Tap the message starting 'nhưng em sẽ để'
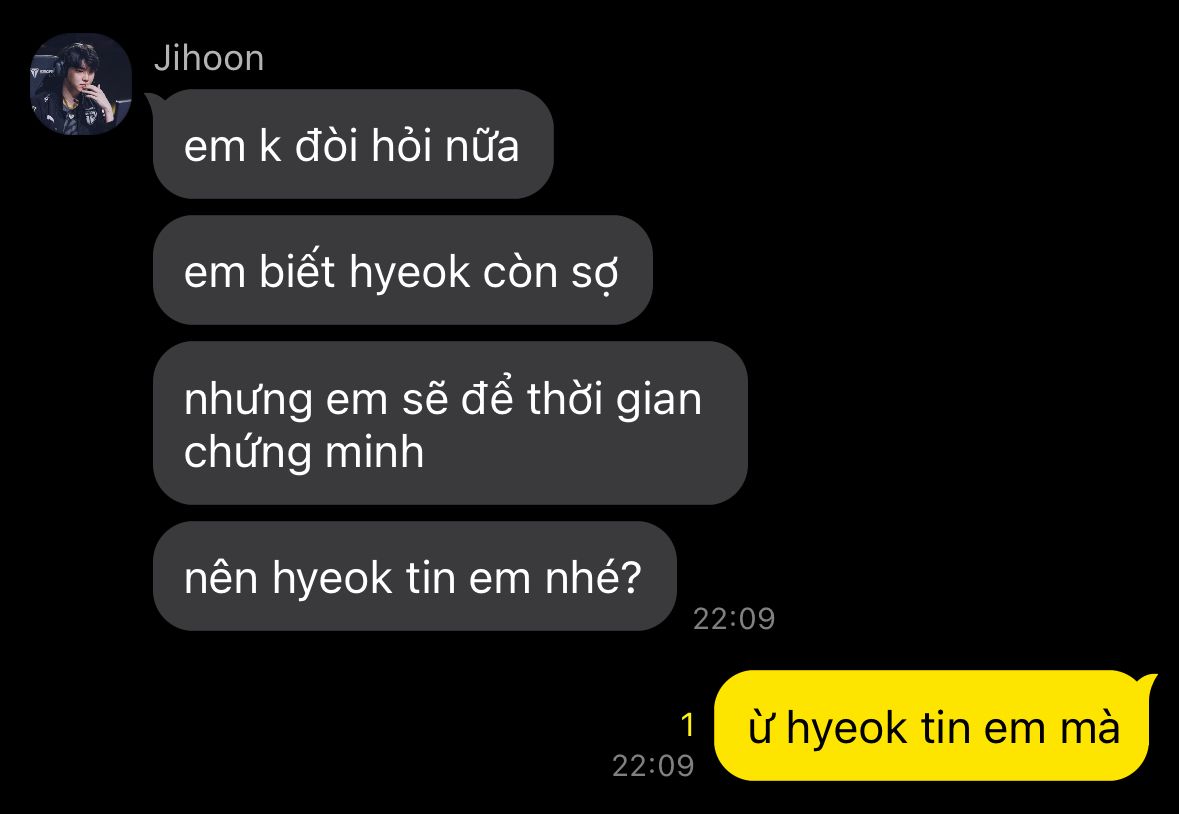The width and height of the screenshot is (1179, 814). 450,423
